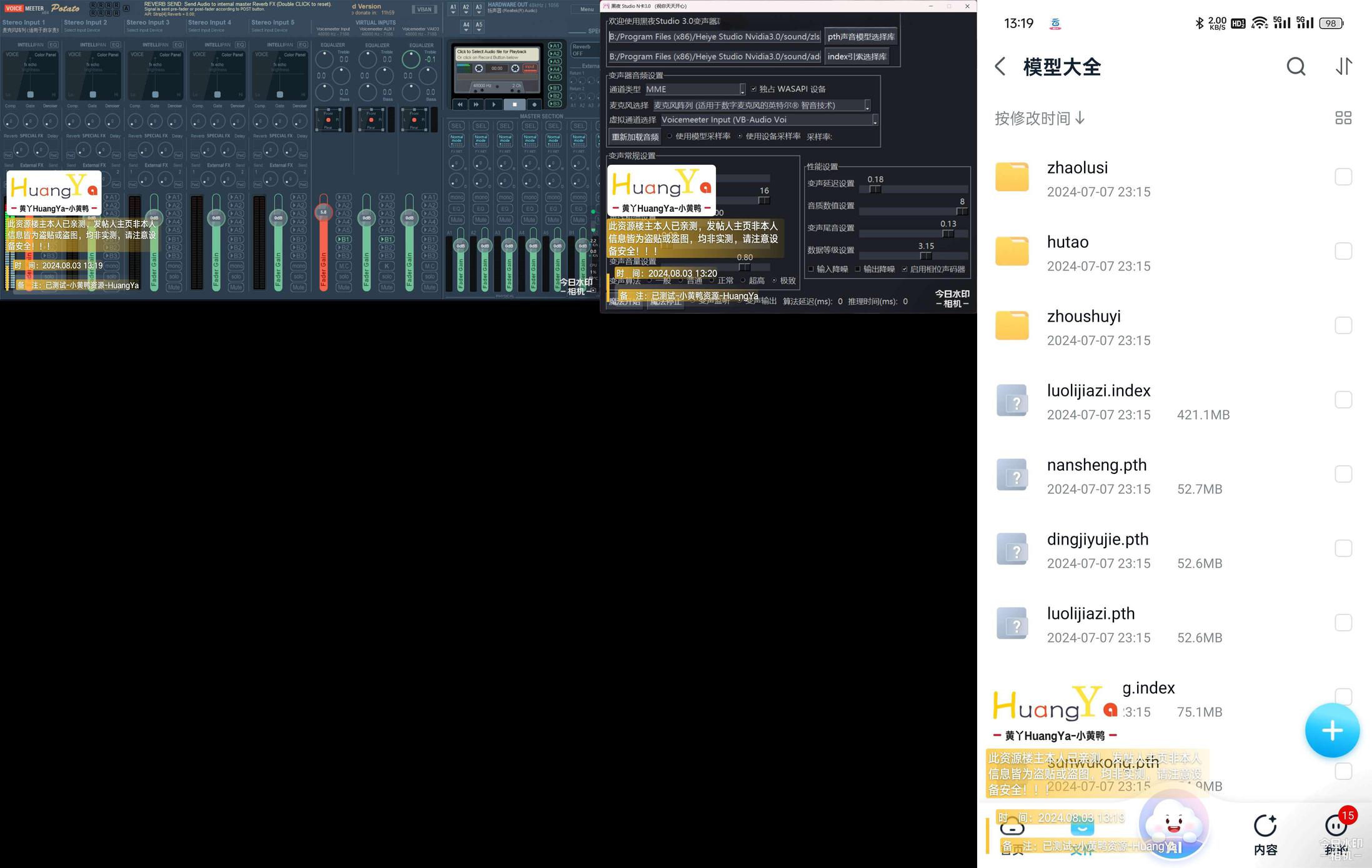The height and width of the screenshot is (868, 1372).
Task: Open the A1 hardware out dropdown
Action: (x=453, y=9)
